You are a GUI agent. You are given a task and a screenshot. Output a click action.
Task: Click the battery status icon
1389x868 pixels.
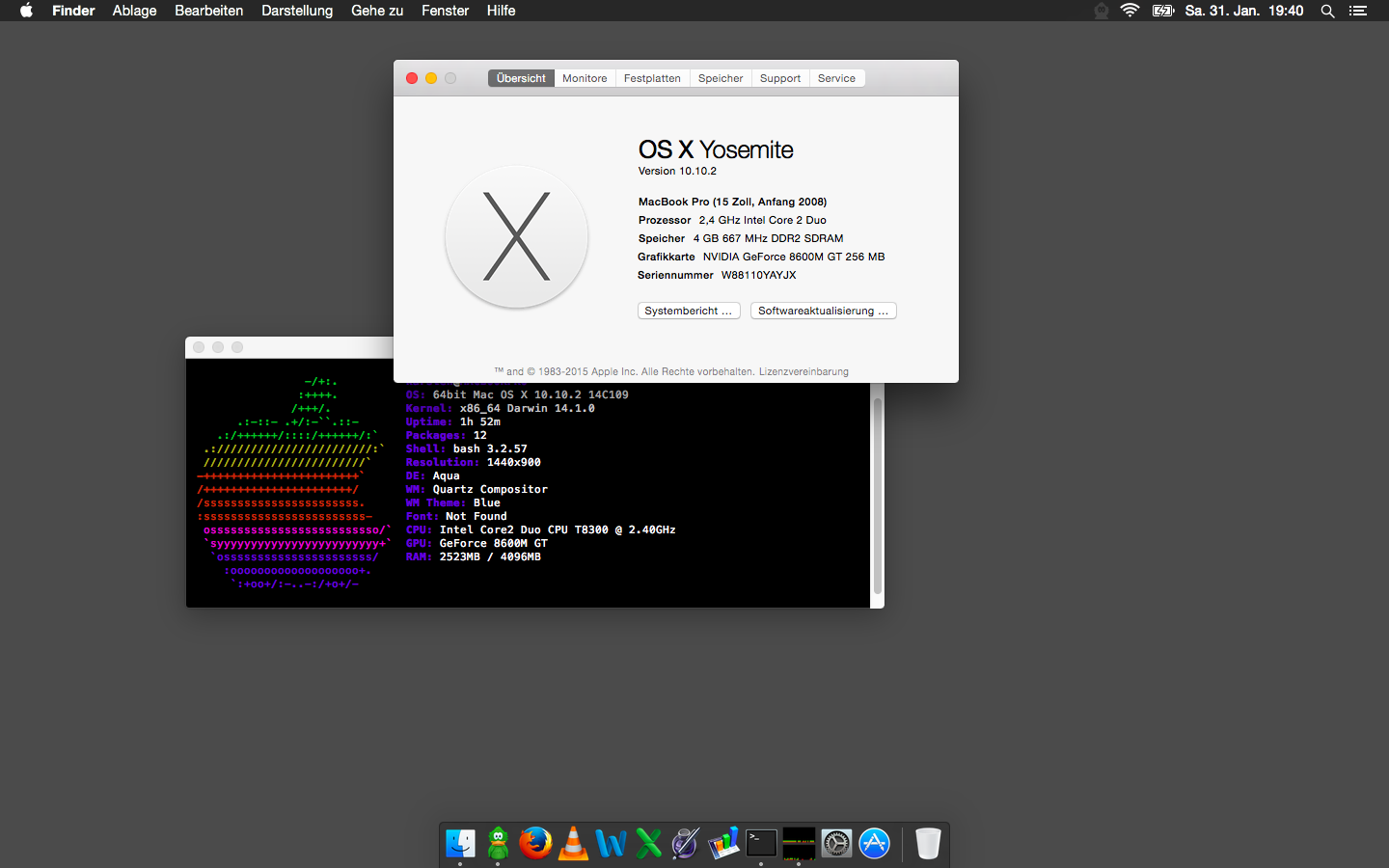tap(1163, 11)
